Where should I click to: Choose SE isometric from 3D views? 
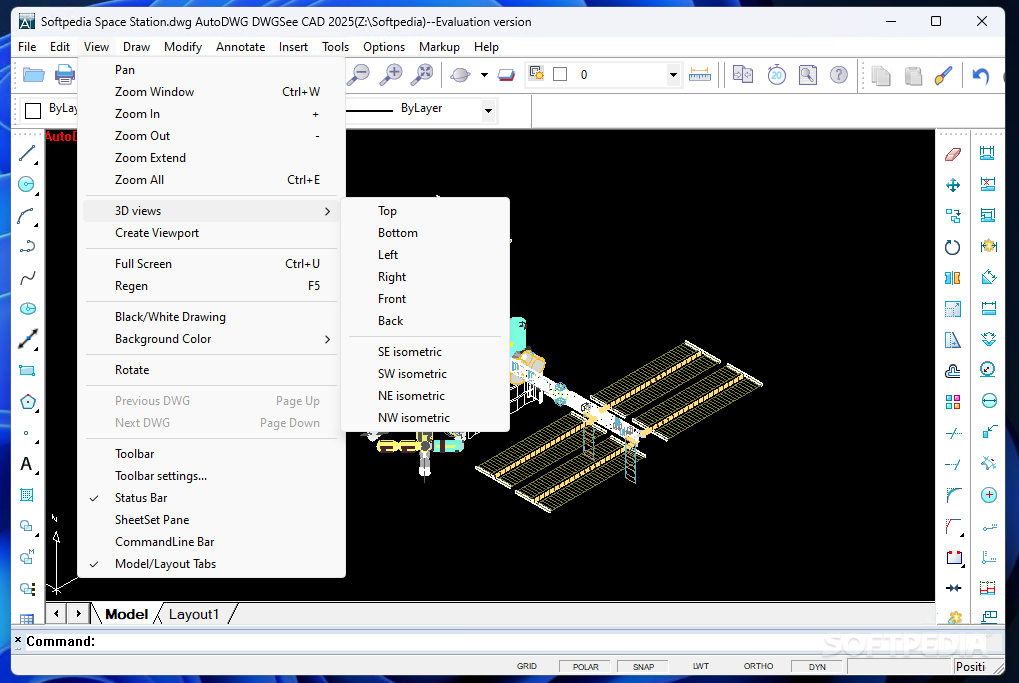click(x=409, y=352)
